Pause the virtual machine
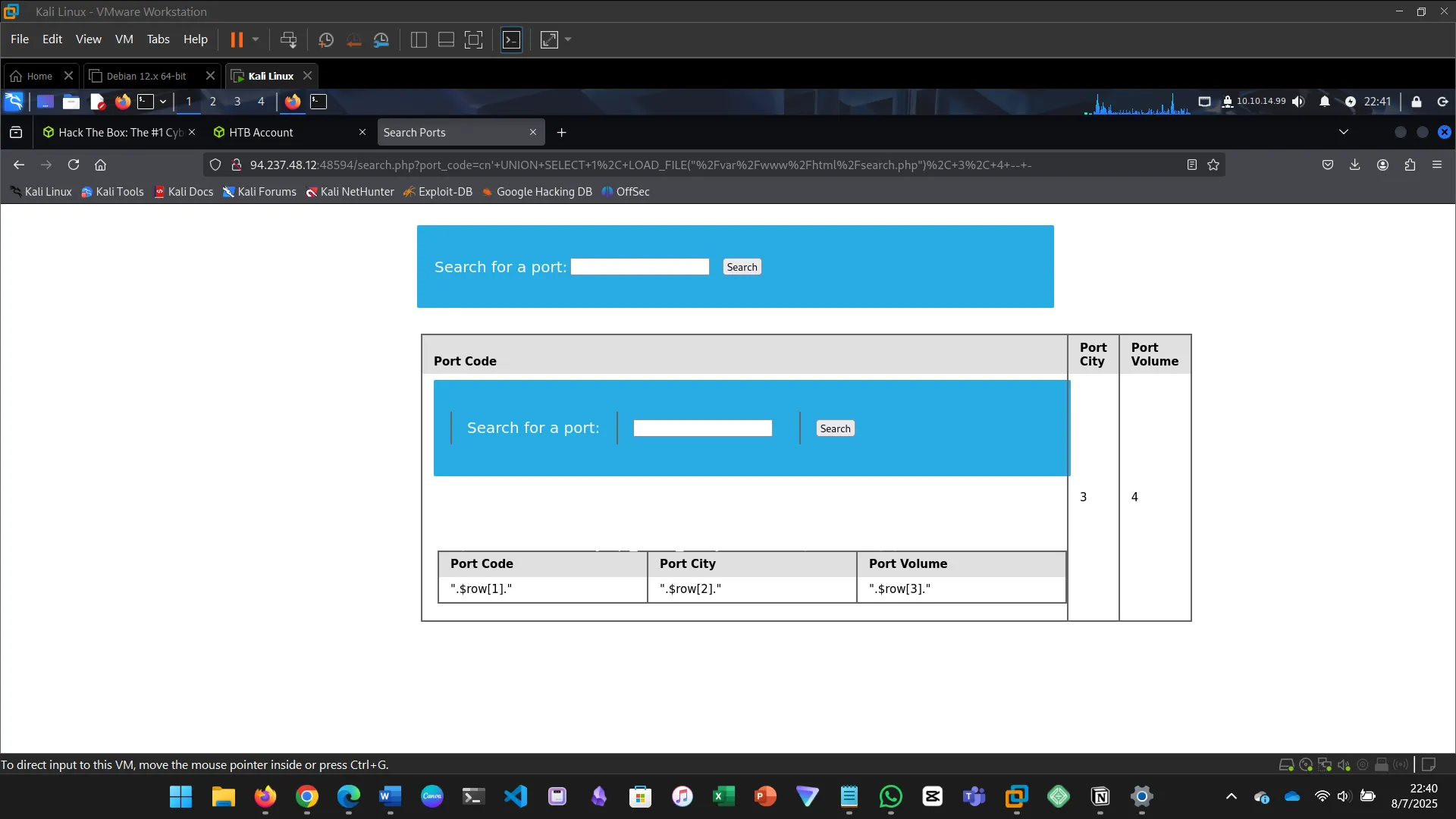Screen dimensions: 1456x819 tap(237, 39)
